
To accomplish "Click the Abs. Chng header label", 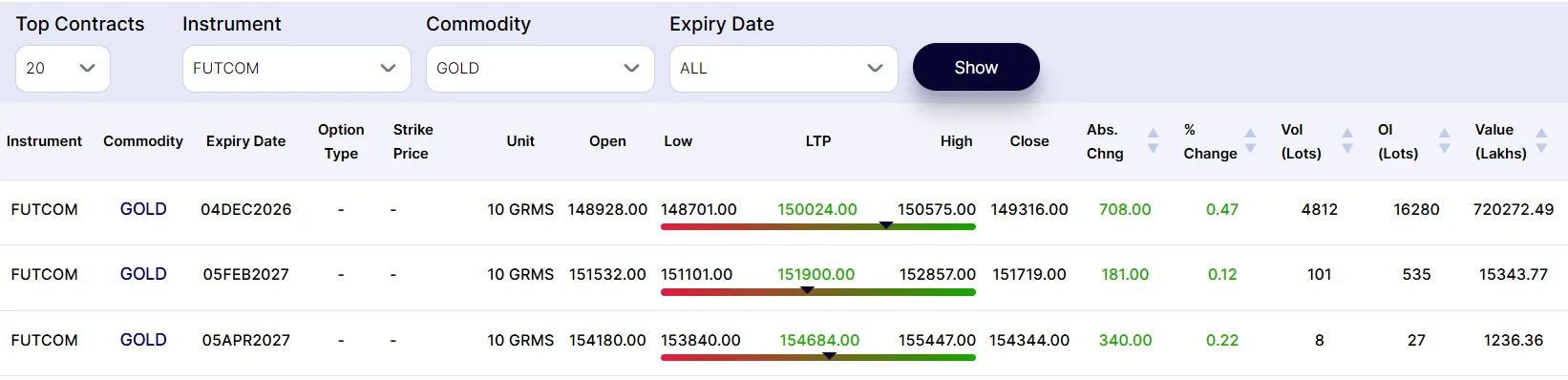I will click(x=1105, y=141).
